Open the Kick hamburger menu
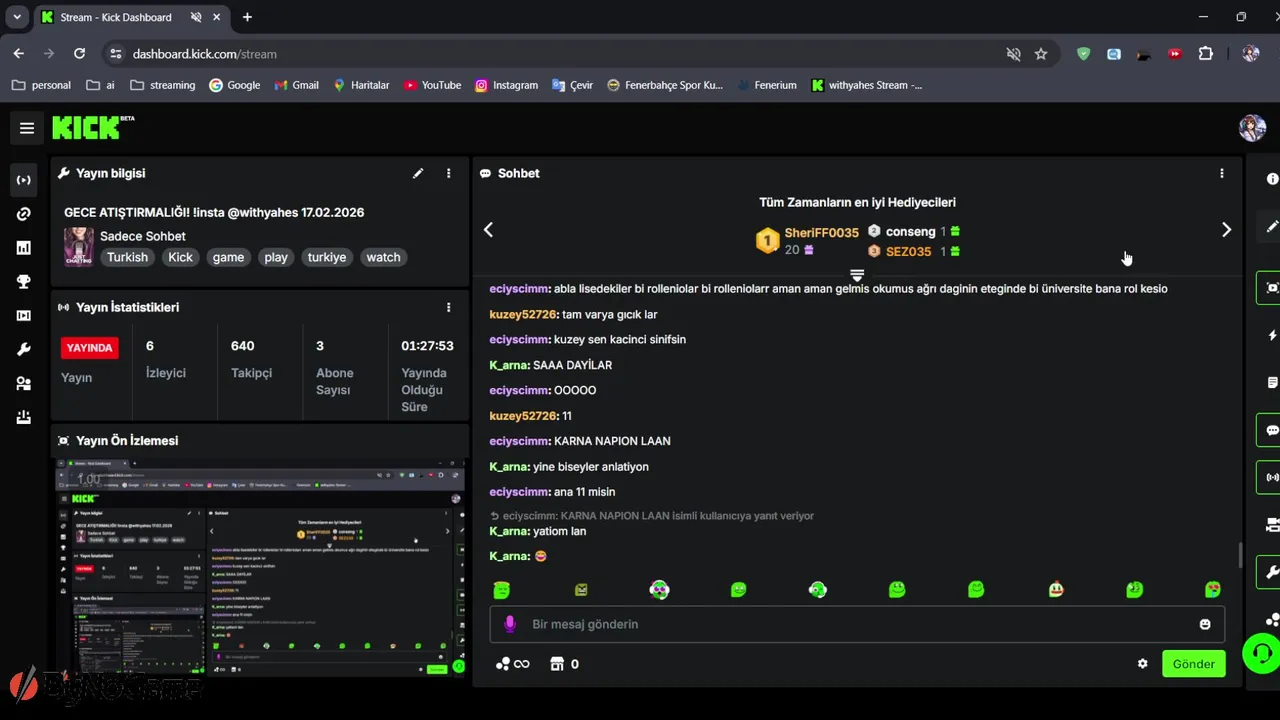Viewport: 1280px width, 720px height. click(x=27, y=128)
